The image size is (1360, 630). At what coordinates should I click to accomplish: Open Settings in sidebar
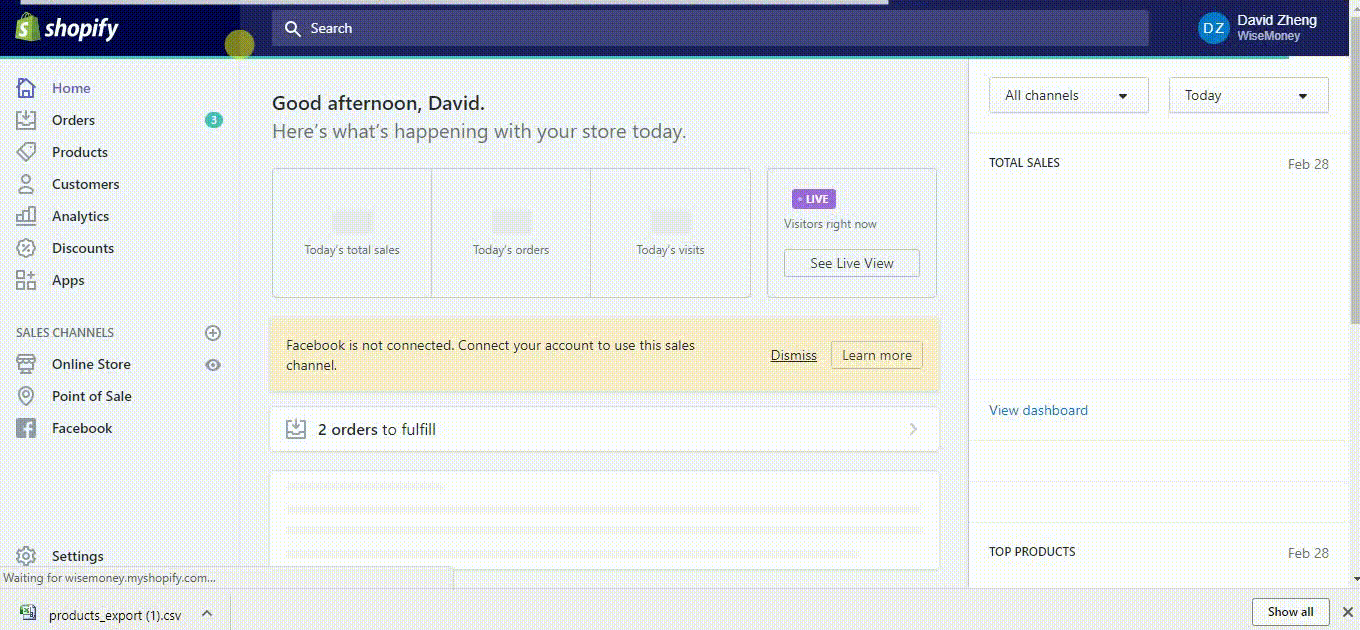click(78, 556)
